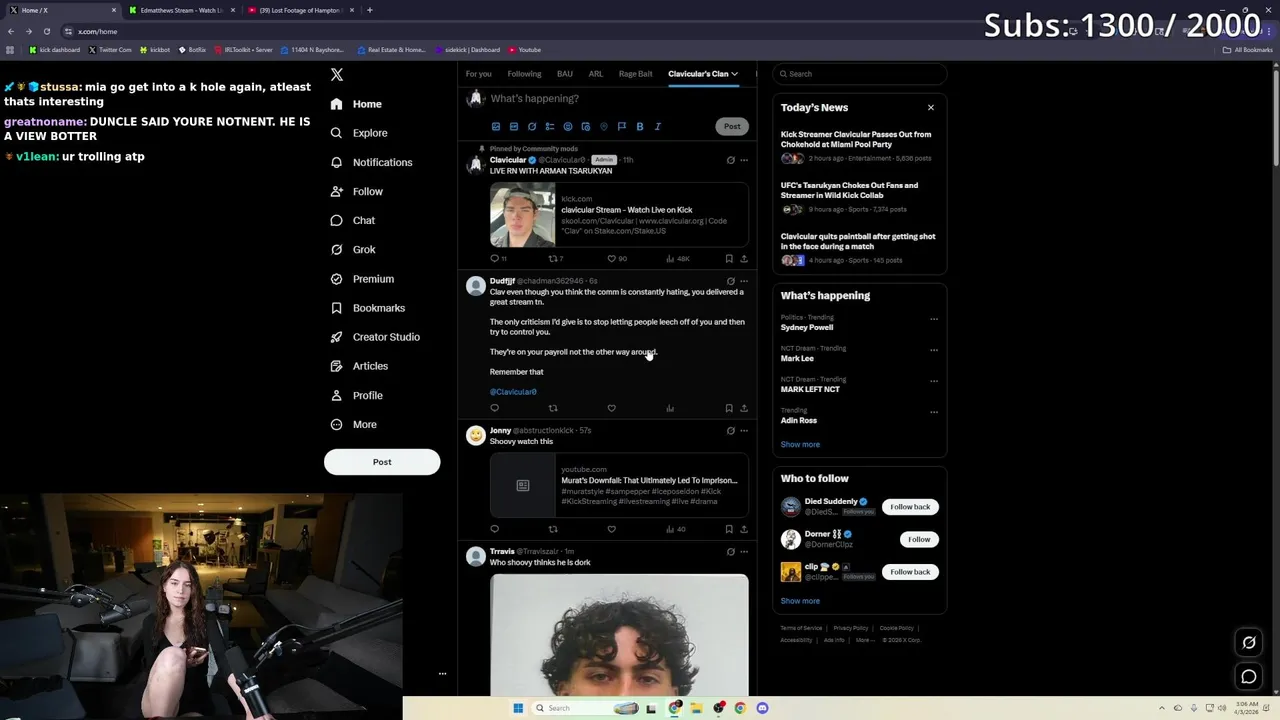The width and height of the screenshot is (1280, 720).
Task: Follow back the clip account
Action: tap(910, 572)
